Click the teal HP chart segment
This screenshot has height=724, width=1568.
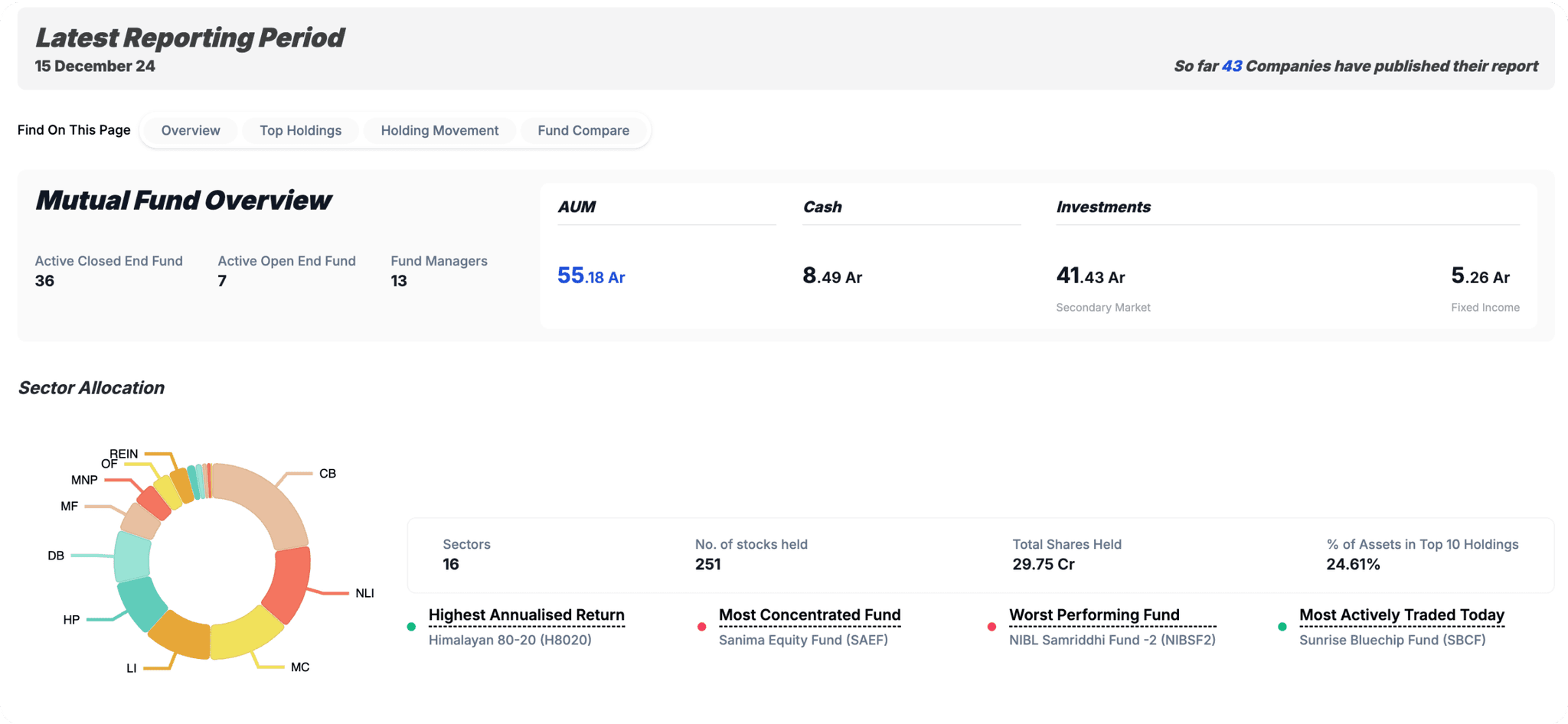142,602
